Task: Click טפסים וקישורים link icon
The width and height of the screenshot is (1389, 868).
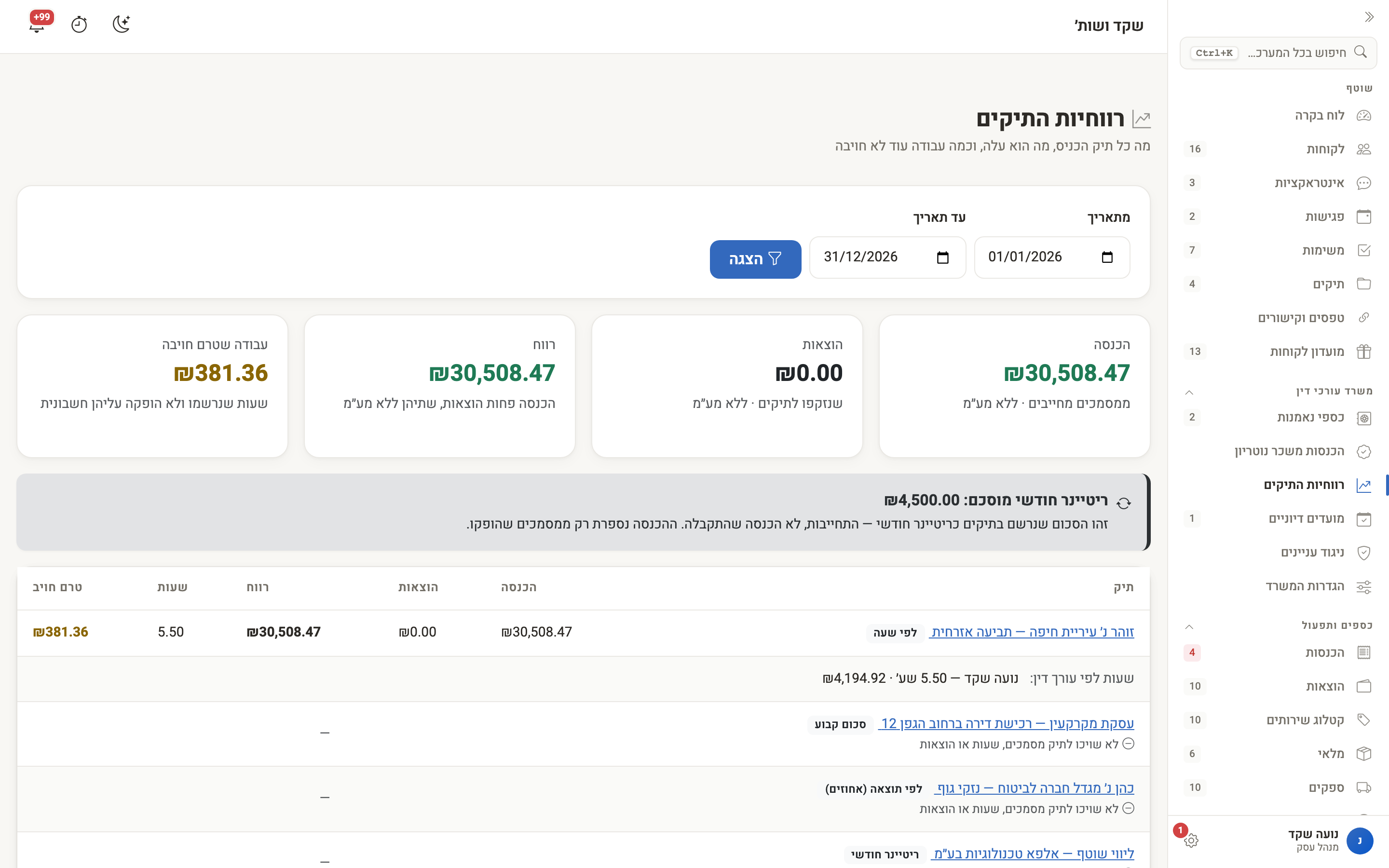Action: coord(1364,317)
